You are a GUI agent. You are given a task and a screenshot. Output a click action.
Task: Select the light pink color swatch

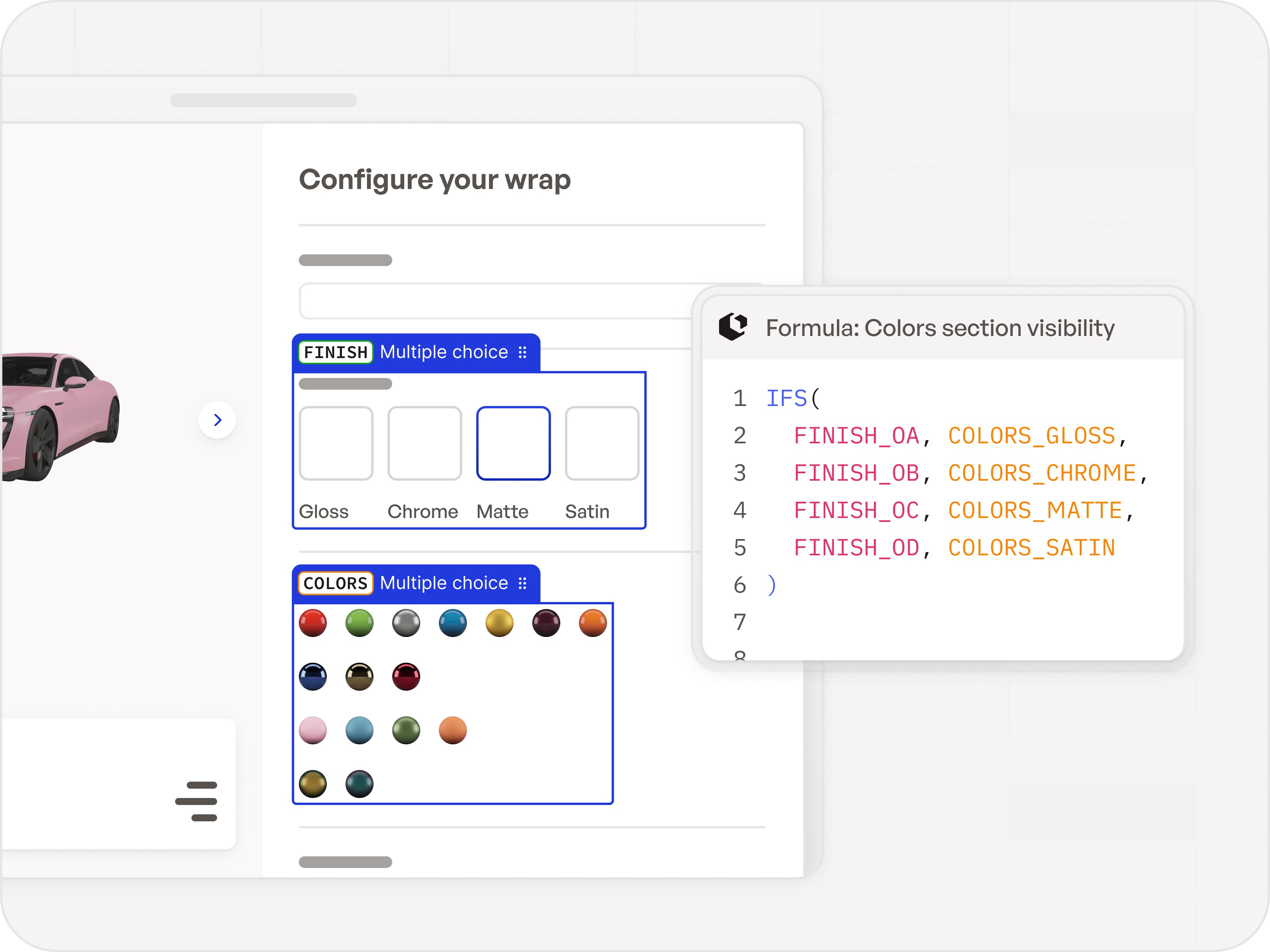click(313, 730)
